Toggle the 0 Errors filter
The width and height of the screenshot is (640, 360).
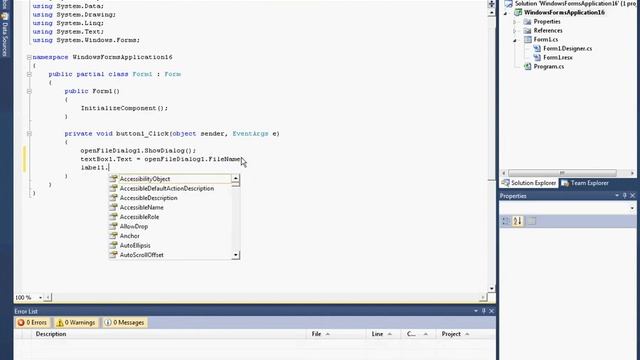pyautogui.click(x=32, y=322)
